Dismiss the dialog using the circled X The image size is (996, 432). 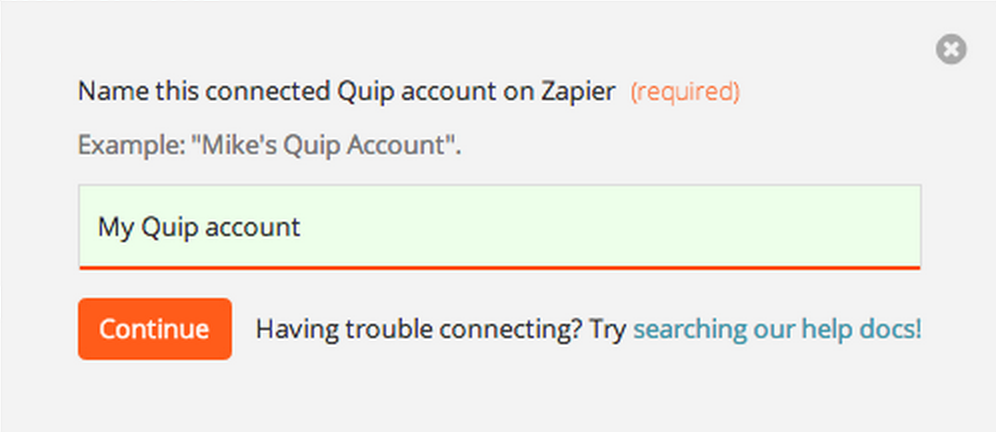(951, 49)
